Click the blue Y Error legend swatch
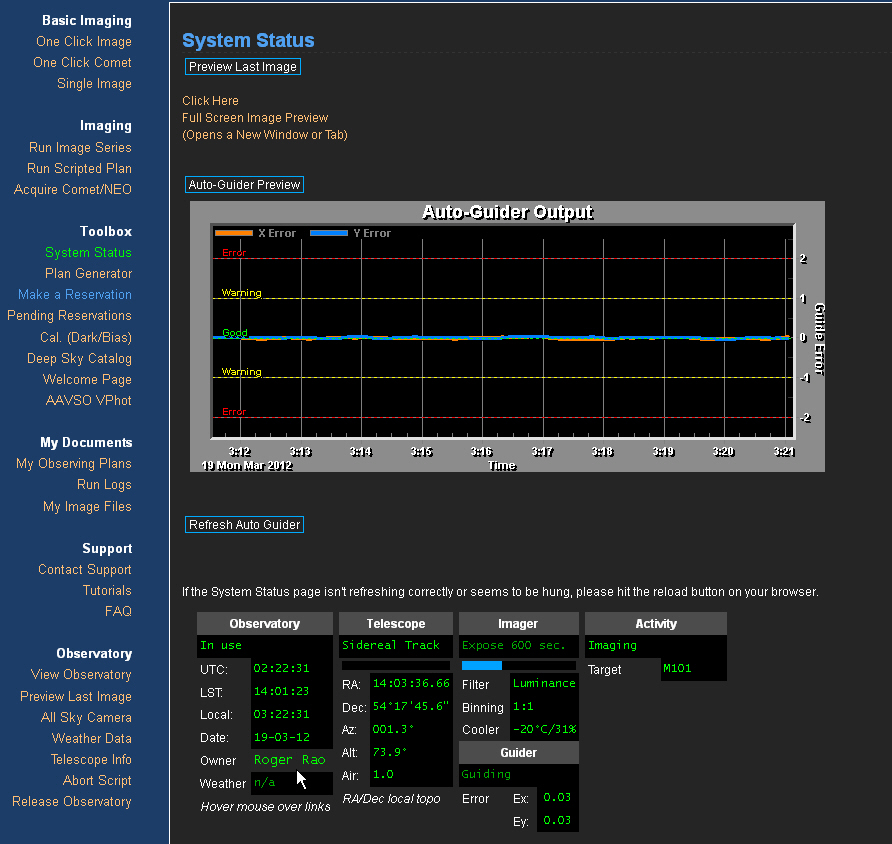The height and width of the screenshot is (844, 892). 329,233
